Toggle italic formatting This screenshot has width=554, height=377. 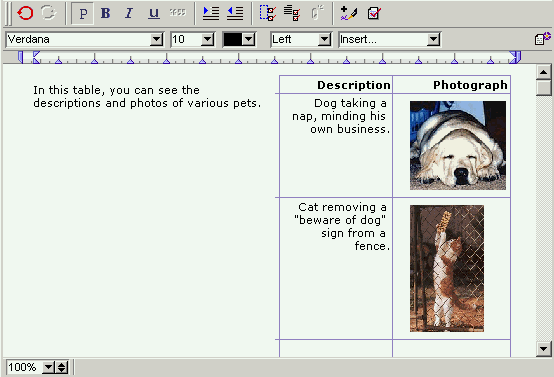click(x=129, y=13)
